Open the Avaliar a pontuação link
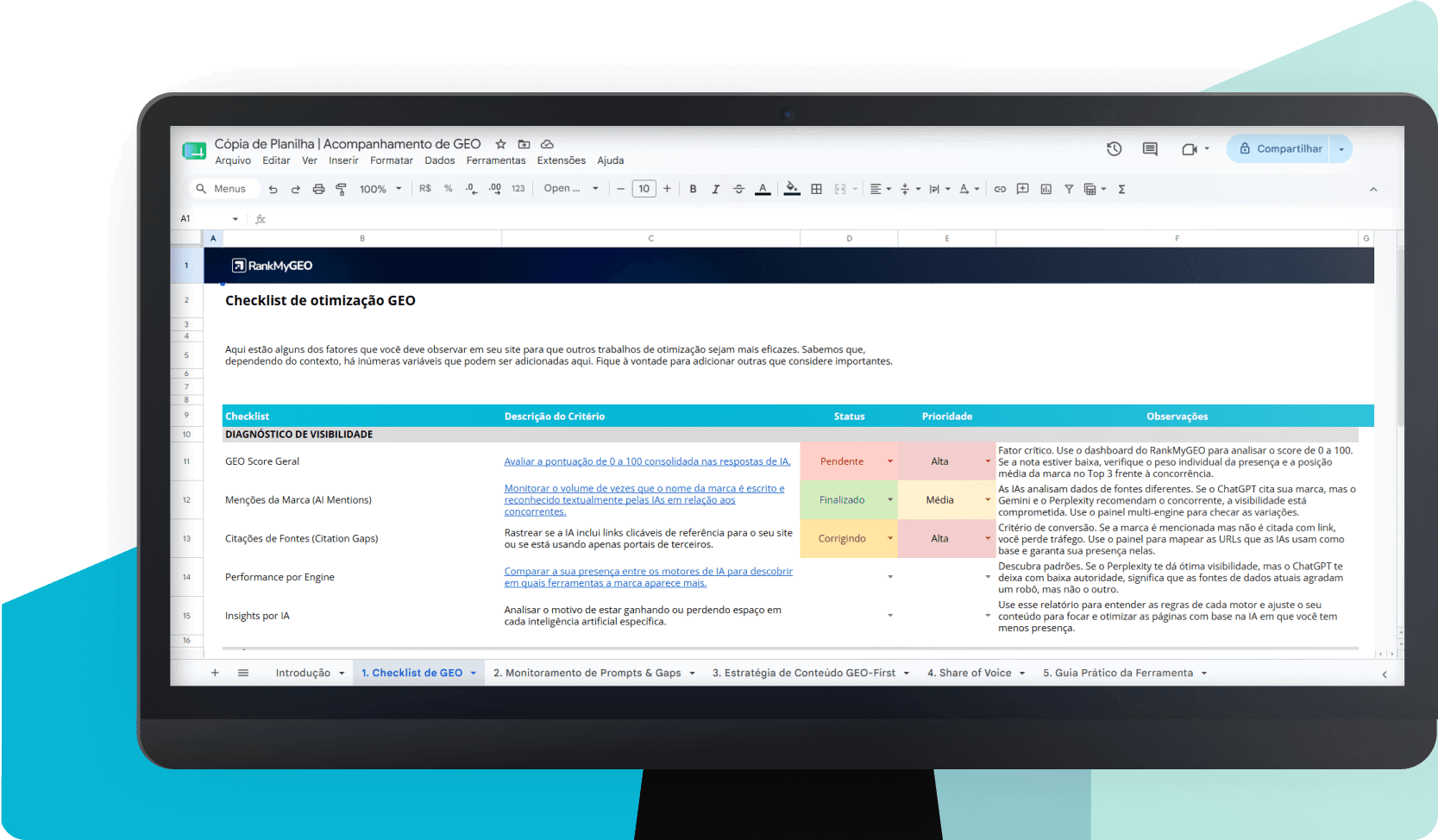 point(647,461)
